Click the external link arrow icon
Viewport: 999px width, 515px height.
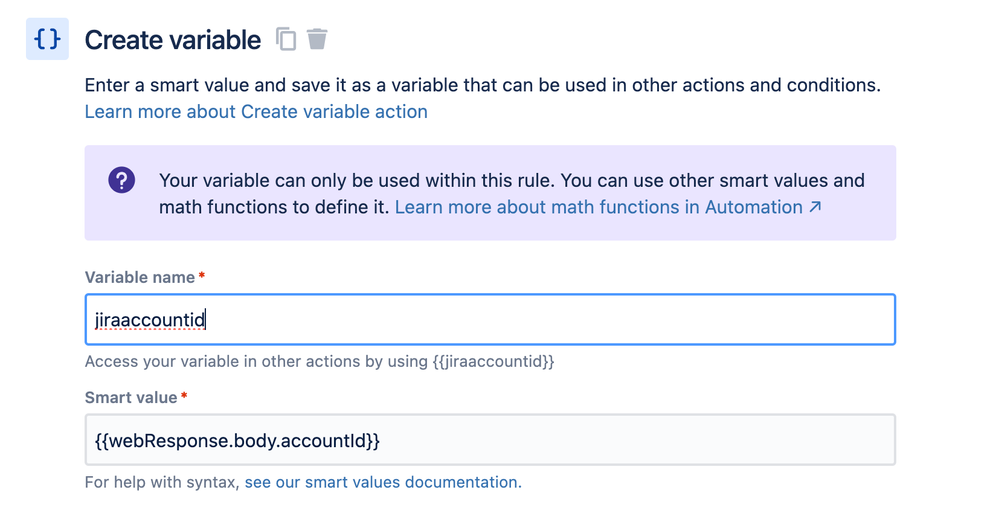pos(815,208)
